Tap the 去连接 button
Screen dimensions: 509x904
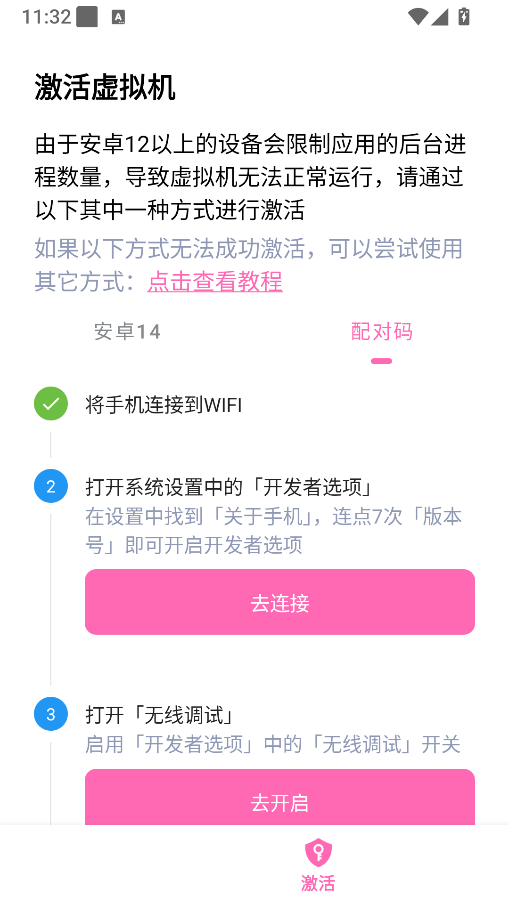click(280, 602)
